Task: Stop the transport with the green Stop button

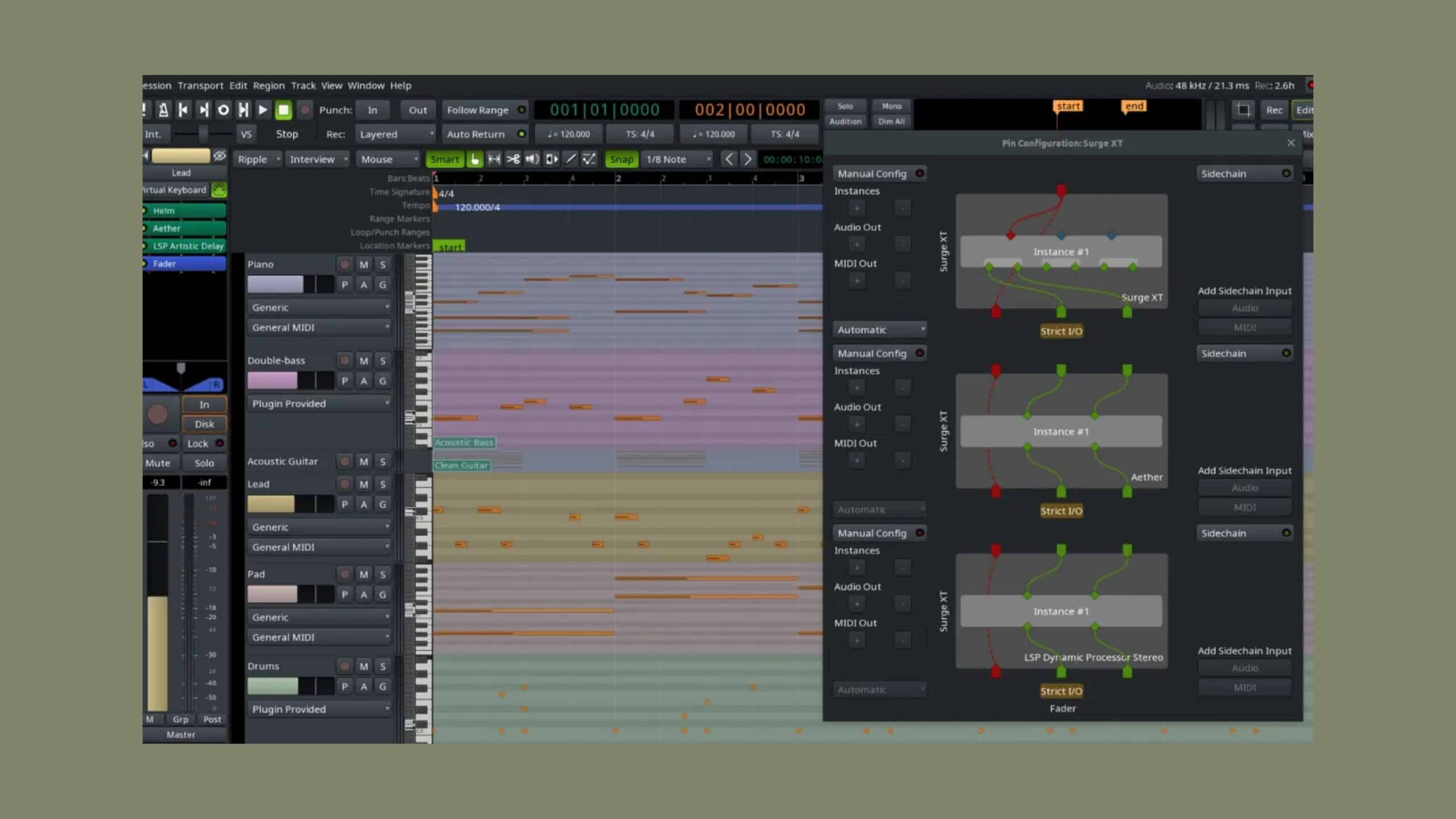Action: pyautogui.click(x=283, y=110)
